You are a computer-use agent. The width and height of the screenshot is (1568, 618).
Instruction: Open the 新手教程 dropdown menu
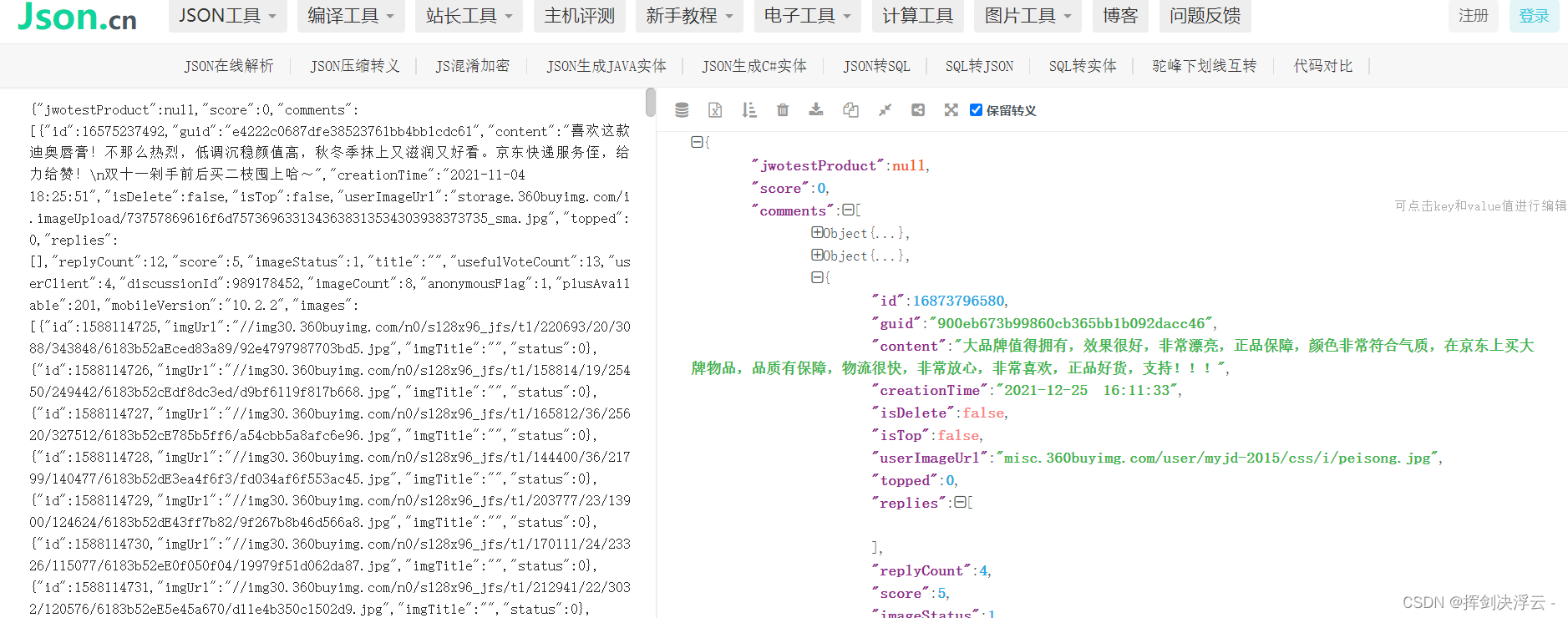click(x=689, y=16)
